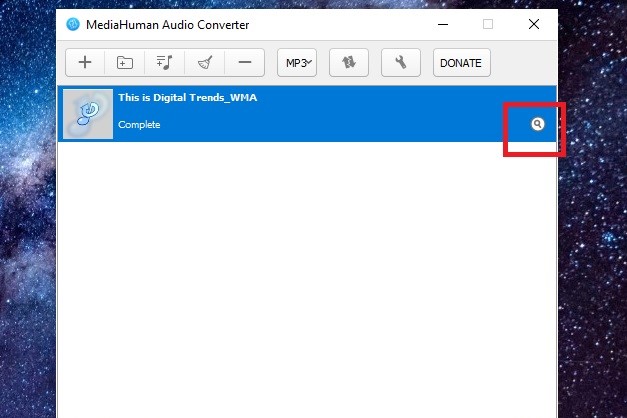Remove the selected track with minus icon
This screenshot has width=627, height=418.
coord(244,63)
